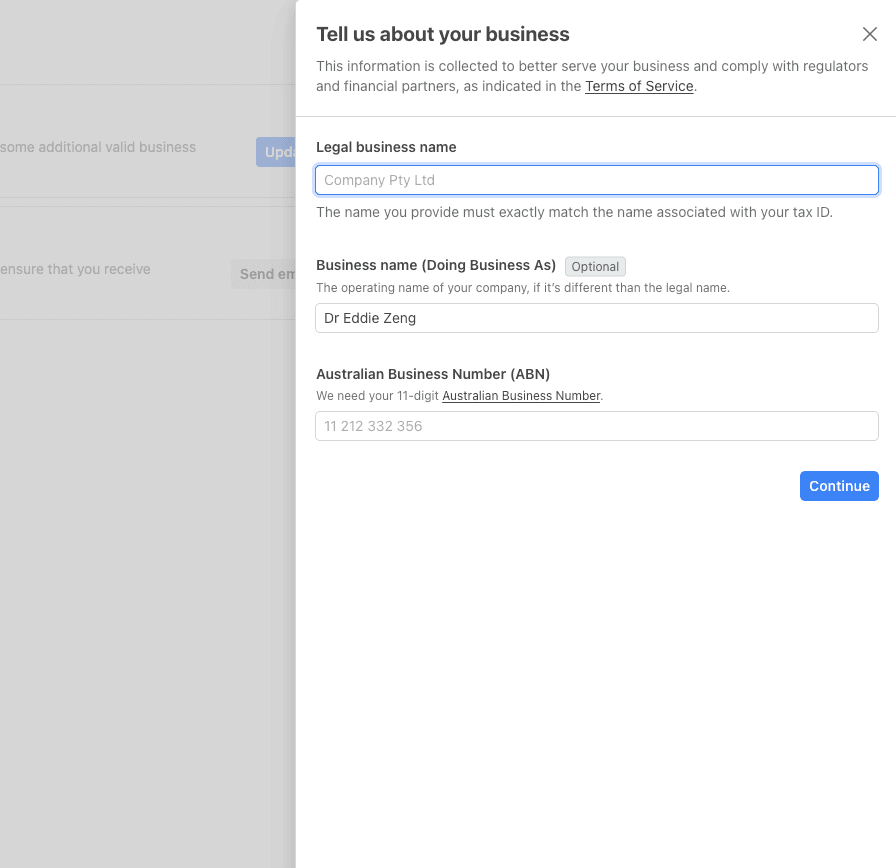
Task: Click the 11-digit ABN input box
Action: coord(596,426)
